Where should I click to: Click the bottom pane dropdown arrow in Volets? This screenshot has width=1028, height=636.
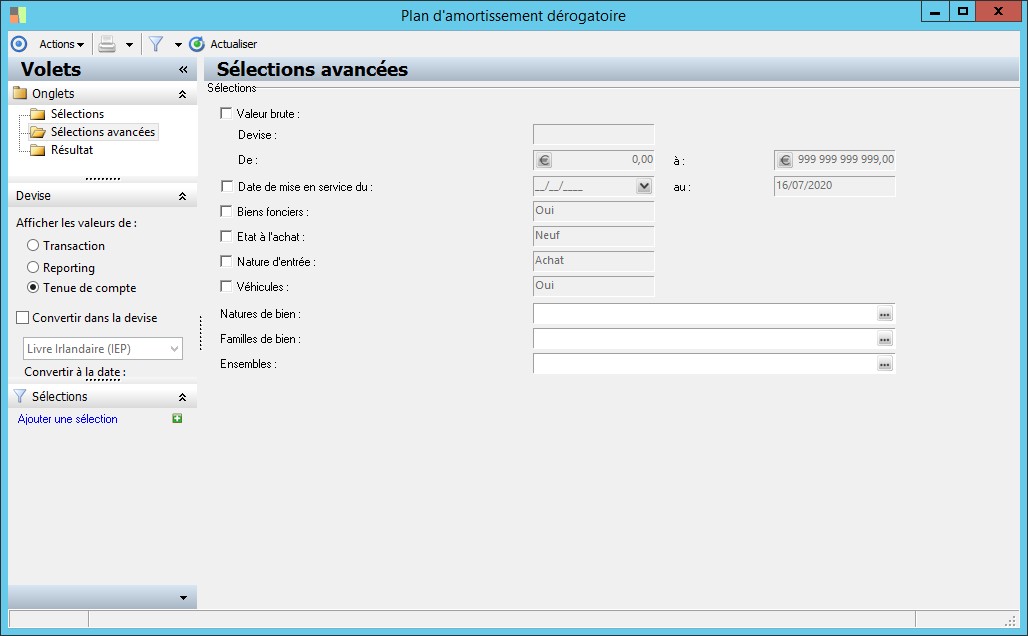[183, 598]
